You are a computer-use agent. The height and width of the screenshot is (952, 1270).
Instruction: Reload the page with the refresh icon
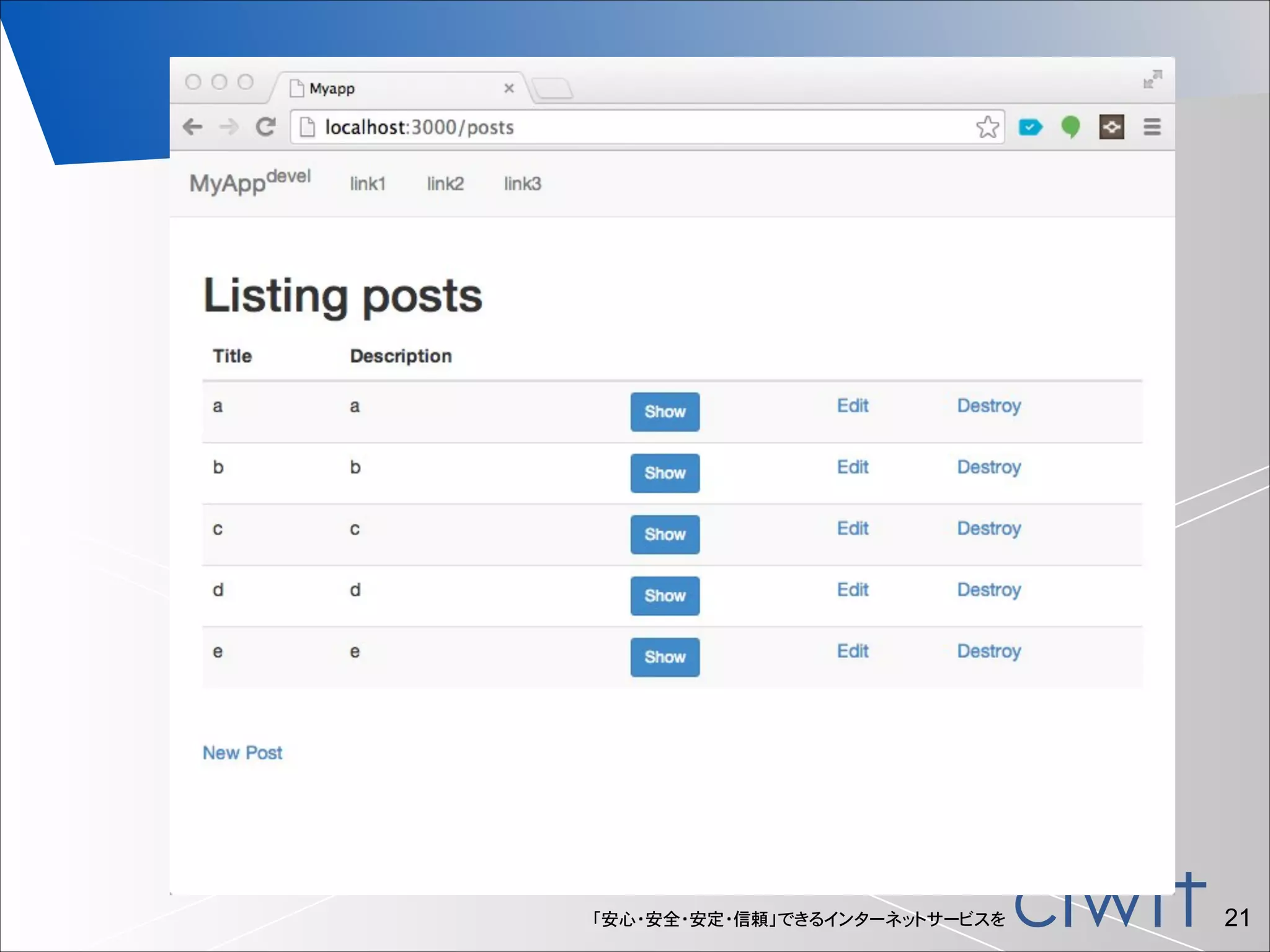pos(266,127)
